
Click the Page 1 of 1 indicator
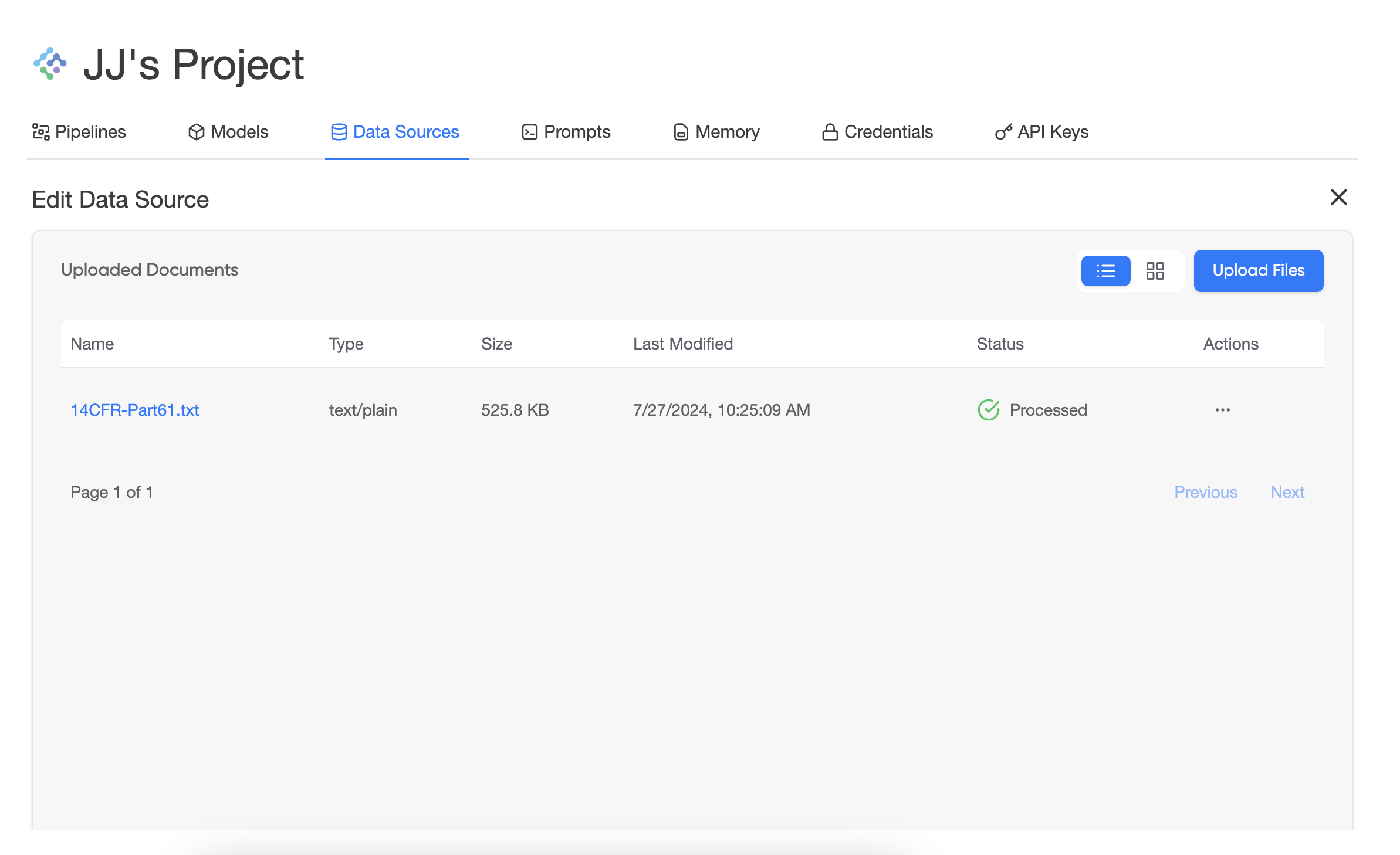point(112,492)
